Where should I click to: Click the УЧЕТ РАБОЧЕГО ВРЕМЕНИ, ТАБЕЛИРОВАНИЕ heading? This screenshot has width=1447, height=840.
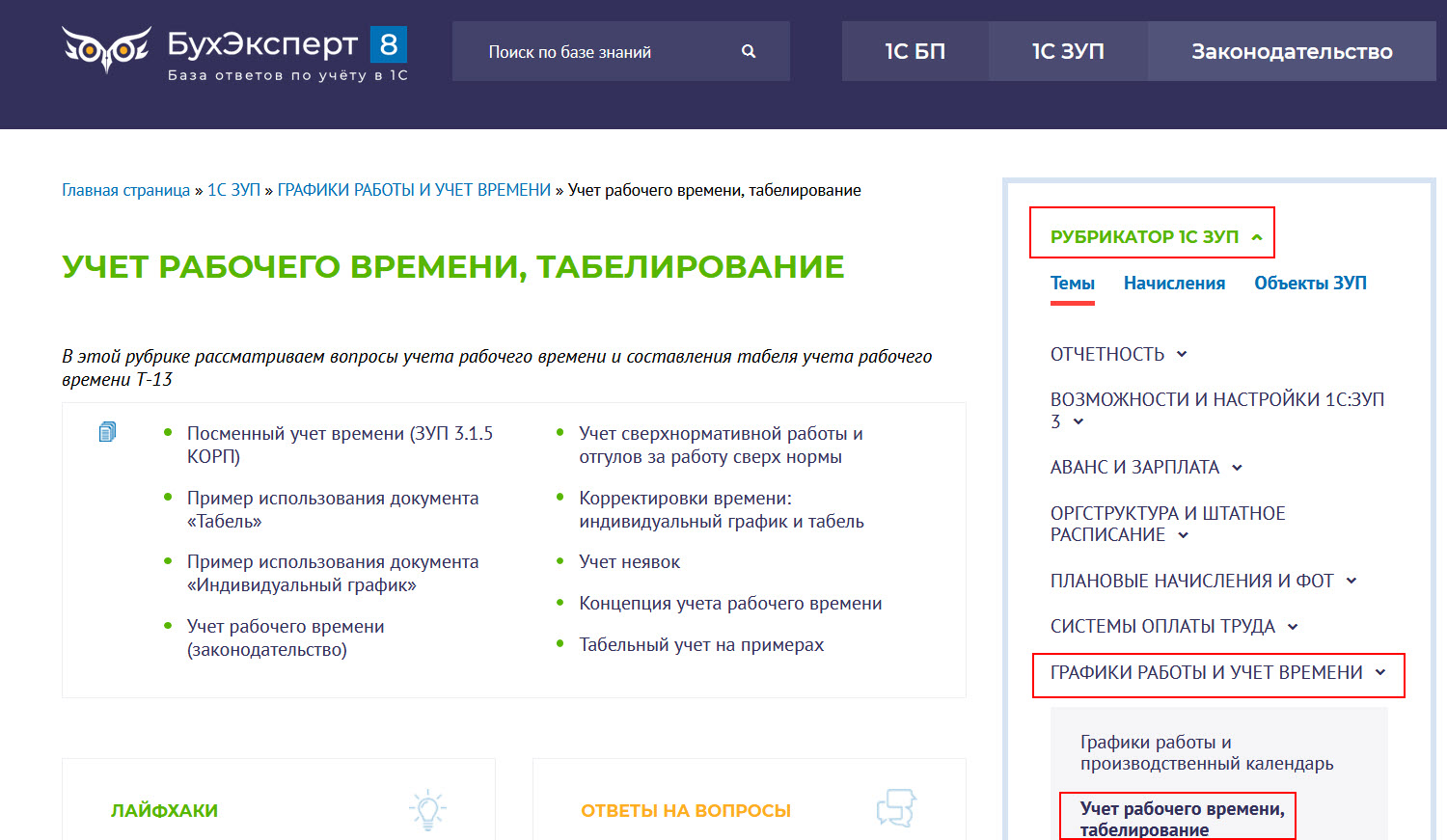click(x=453, y=266)
